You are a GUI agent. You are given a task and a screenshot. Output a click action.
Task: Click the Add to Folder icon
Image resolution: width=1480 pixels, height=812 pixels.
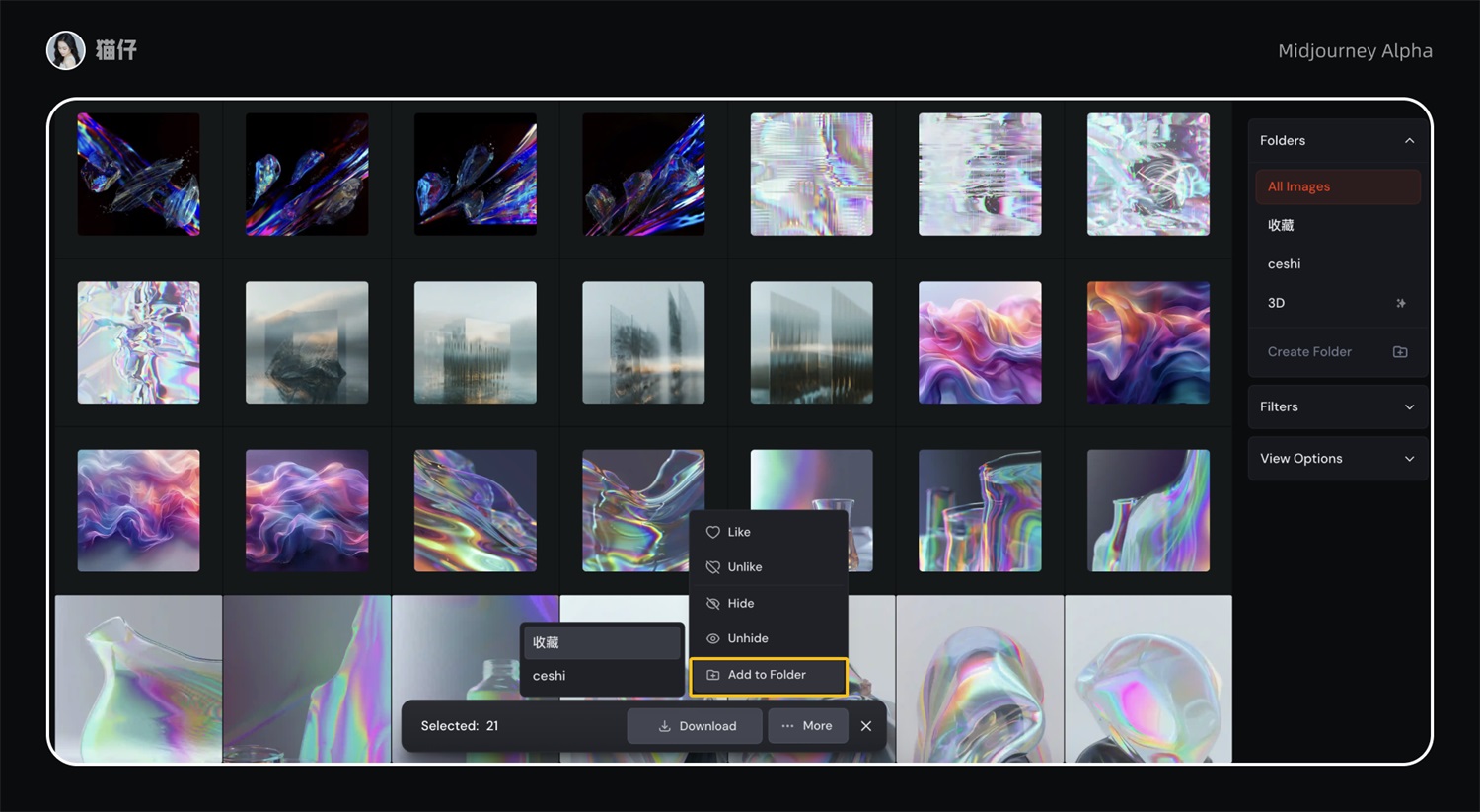[x=712, y=675]
